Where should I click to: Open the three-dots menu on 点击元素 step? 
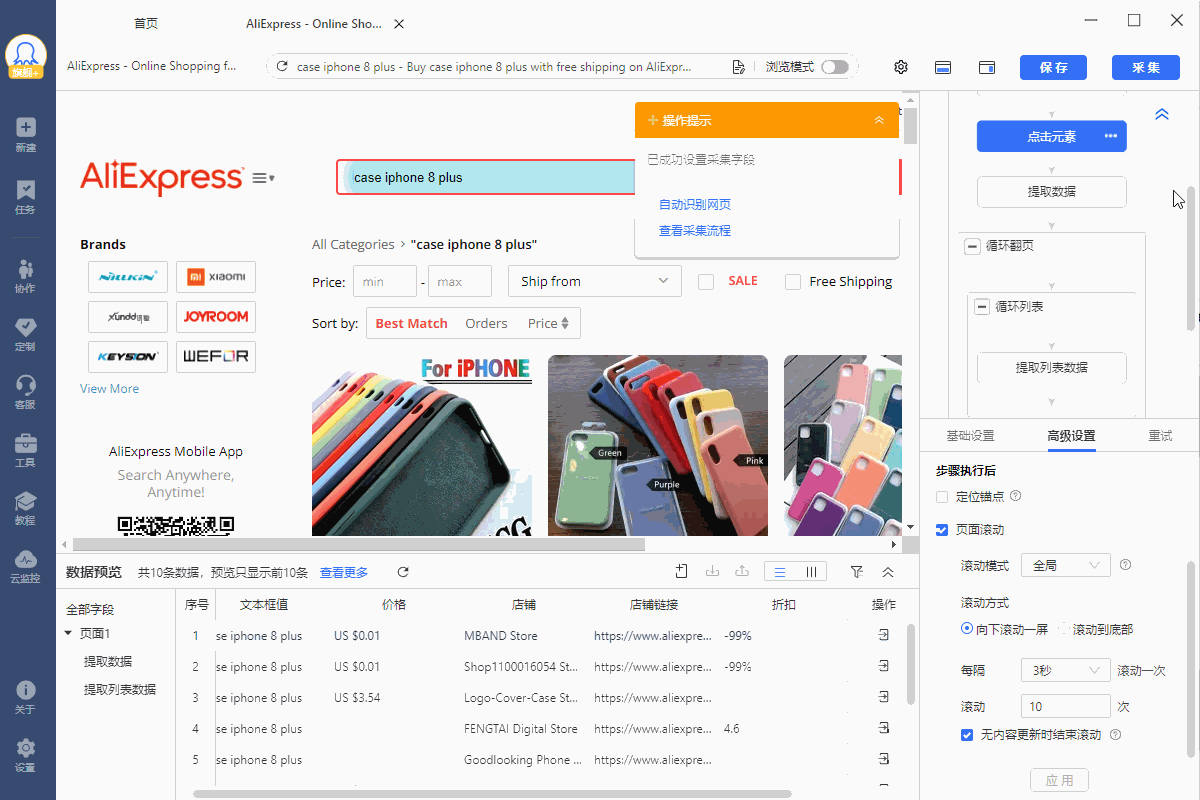coord(1110,136)
